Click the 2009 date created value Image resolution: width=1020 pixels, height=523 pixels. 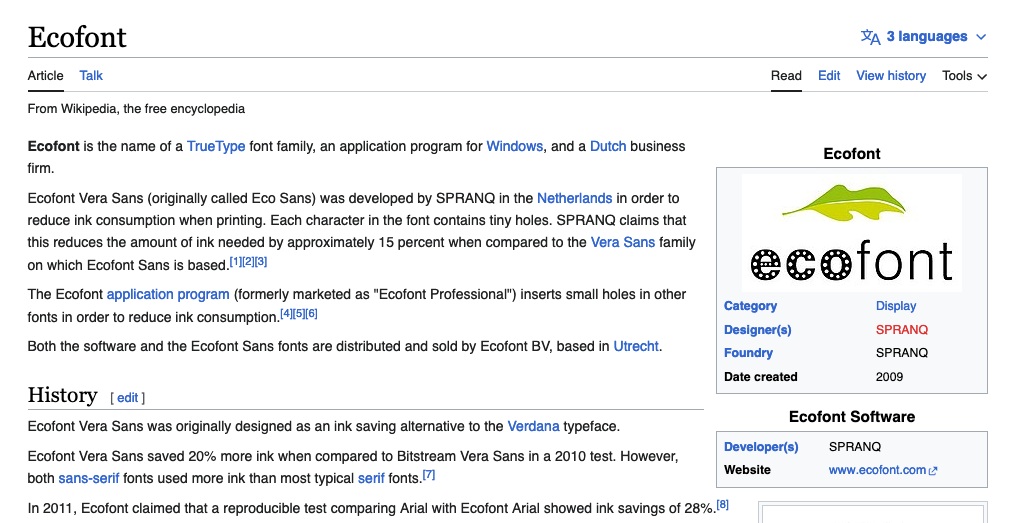[889, 377]
